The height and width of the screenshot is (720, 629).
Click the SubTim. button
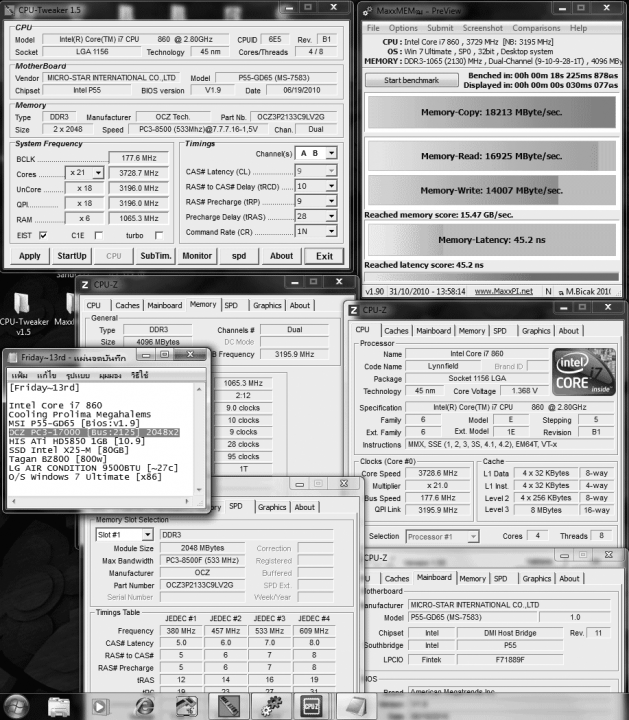click(156, 256)
